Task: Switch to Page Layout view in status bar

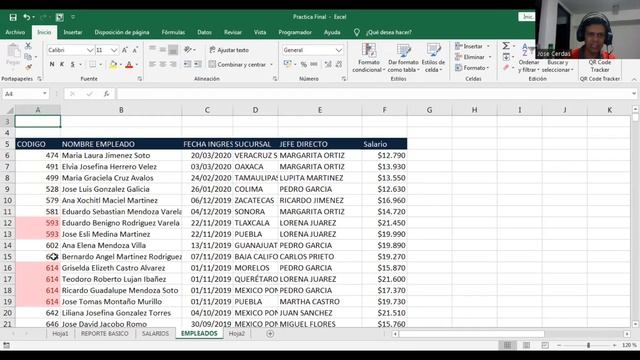Action: pyautogui.click(x=527, y=345)
